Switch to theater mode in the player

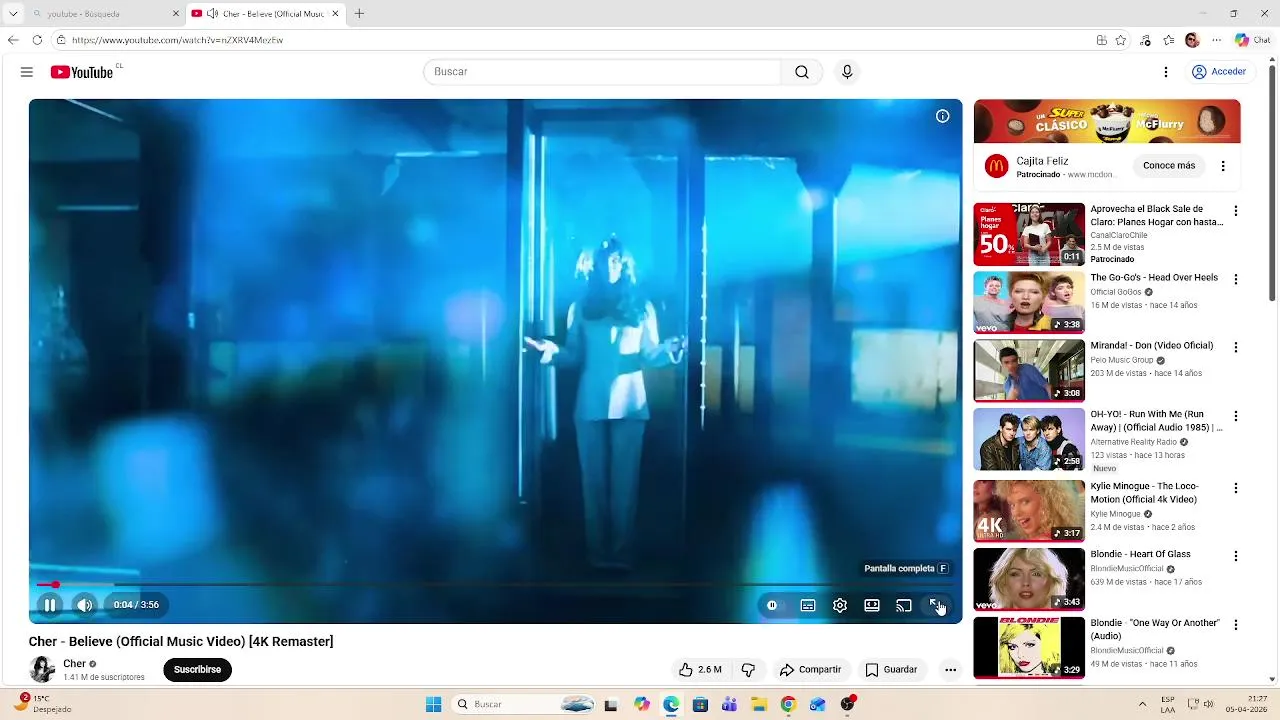tap(872, 605)
